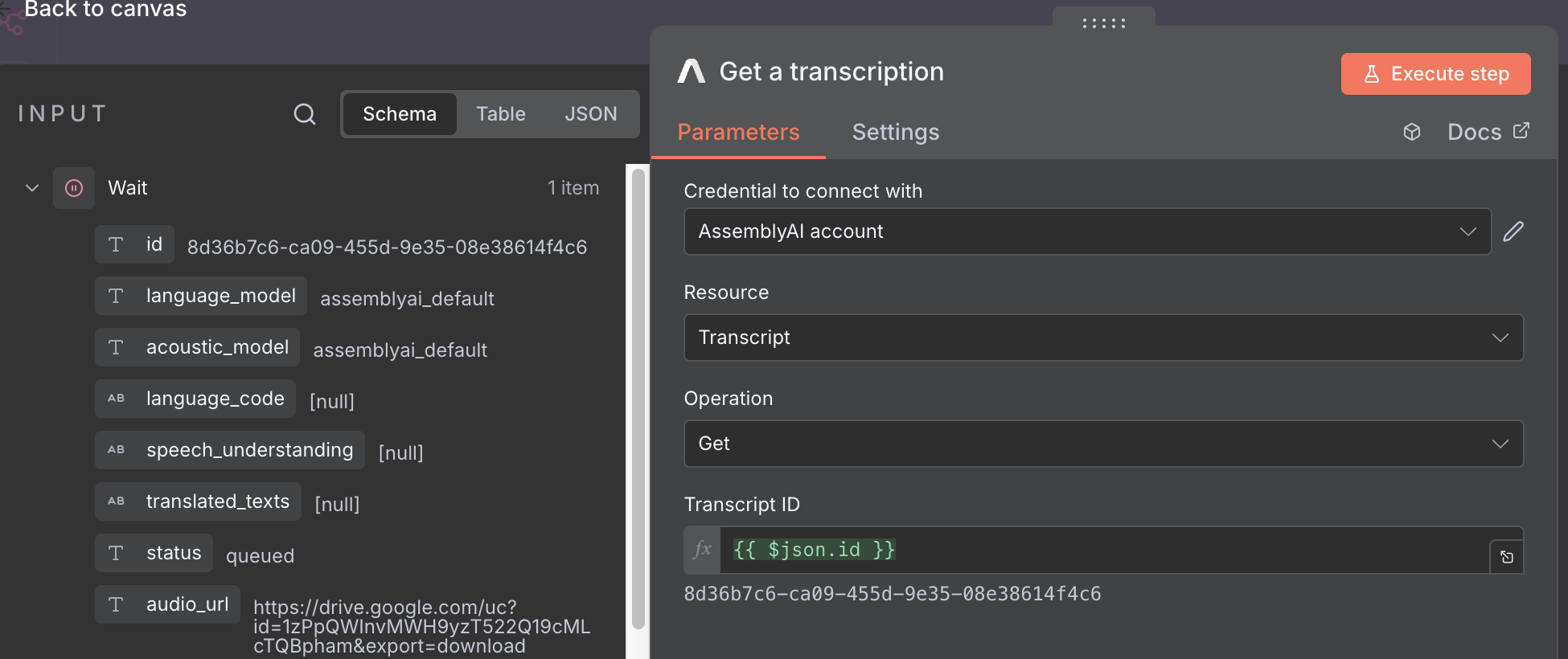Switch input view to Schema
The width and height of the screenshot is (1568, 659).
click(400, 114)
